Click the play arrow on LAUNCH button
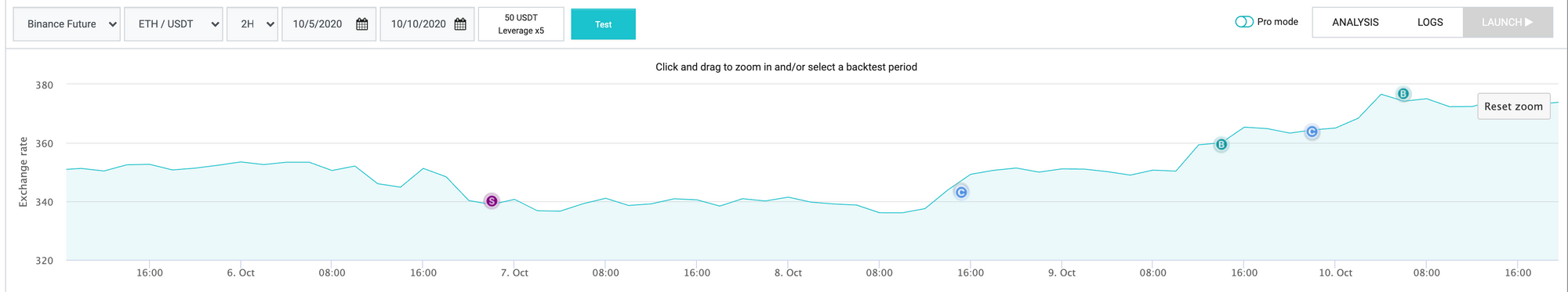 [x=1529, y=22]
